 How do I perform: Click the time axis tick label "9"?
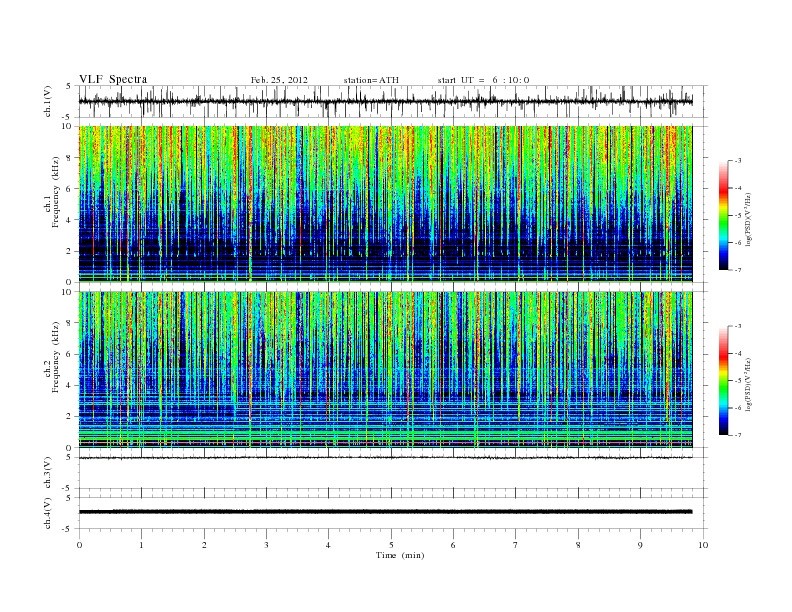point(640,545)
